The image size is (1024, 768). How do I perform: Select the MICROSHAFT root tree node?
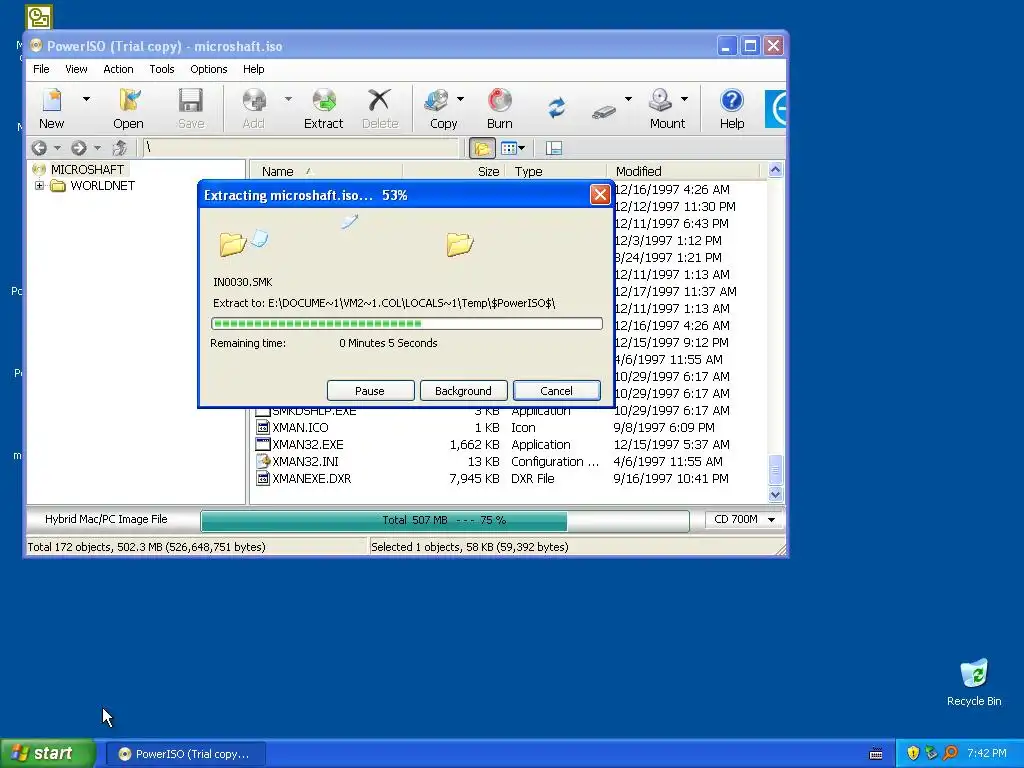(x=87, y=169)
